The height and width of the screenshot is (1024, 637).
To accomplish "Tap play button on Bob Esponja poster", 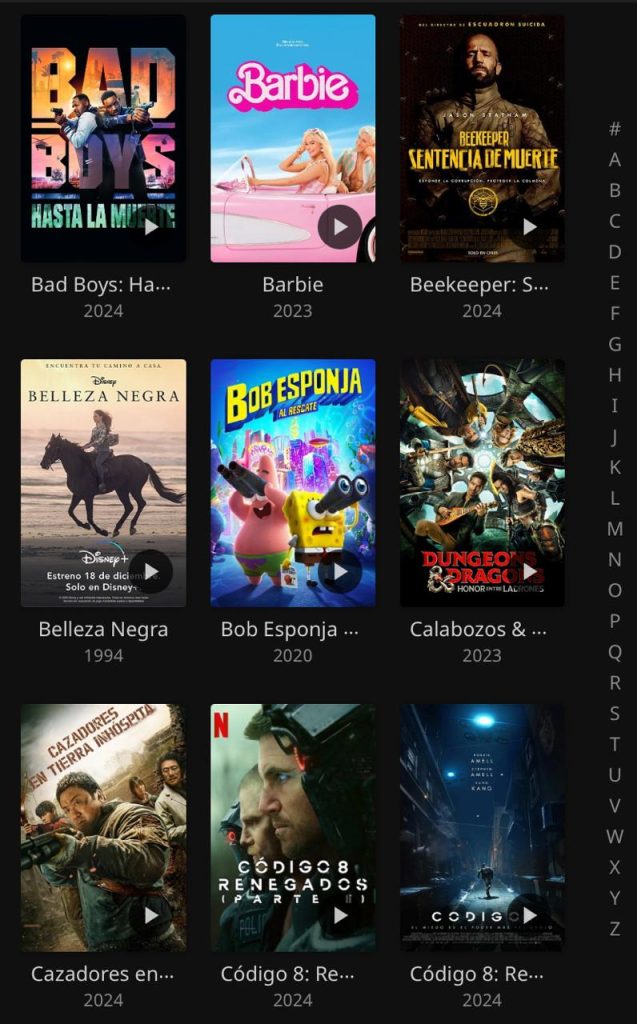I will [x=340, y=571].
